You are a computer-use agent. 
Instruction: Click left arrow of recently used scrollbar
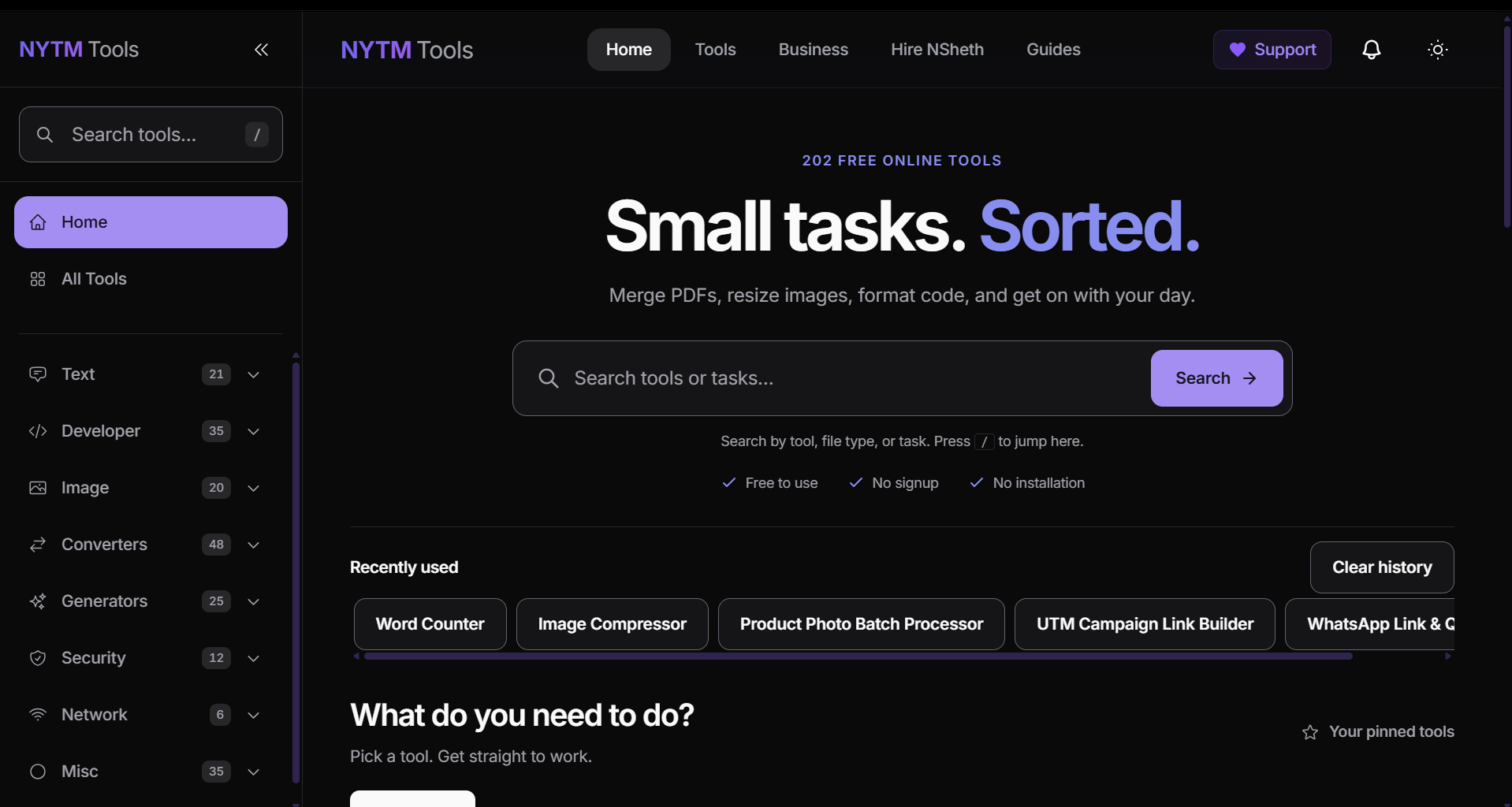coord(356,656)
